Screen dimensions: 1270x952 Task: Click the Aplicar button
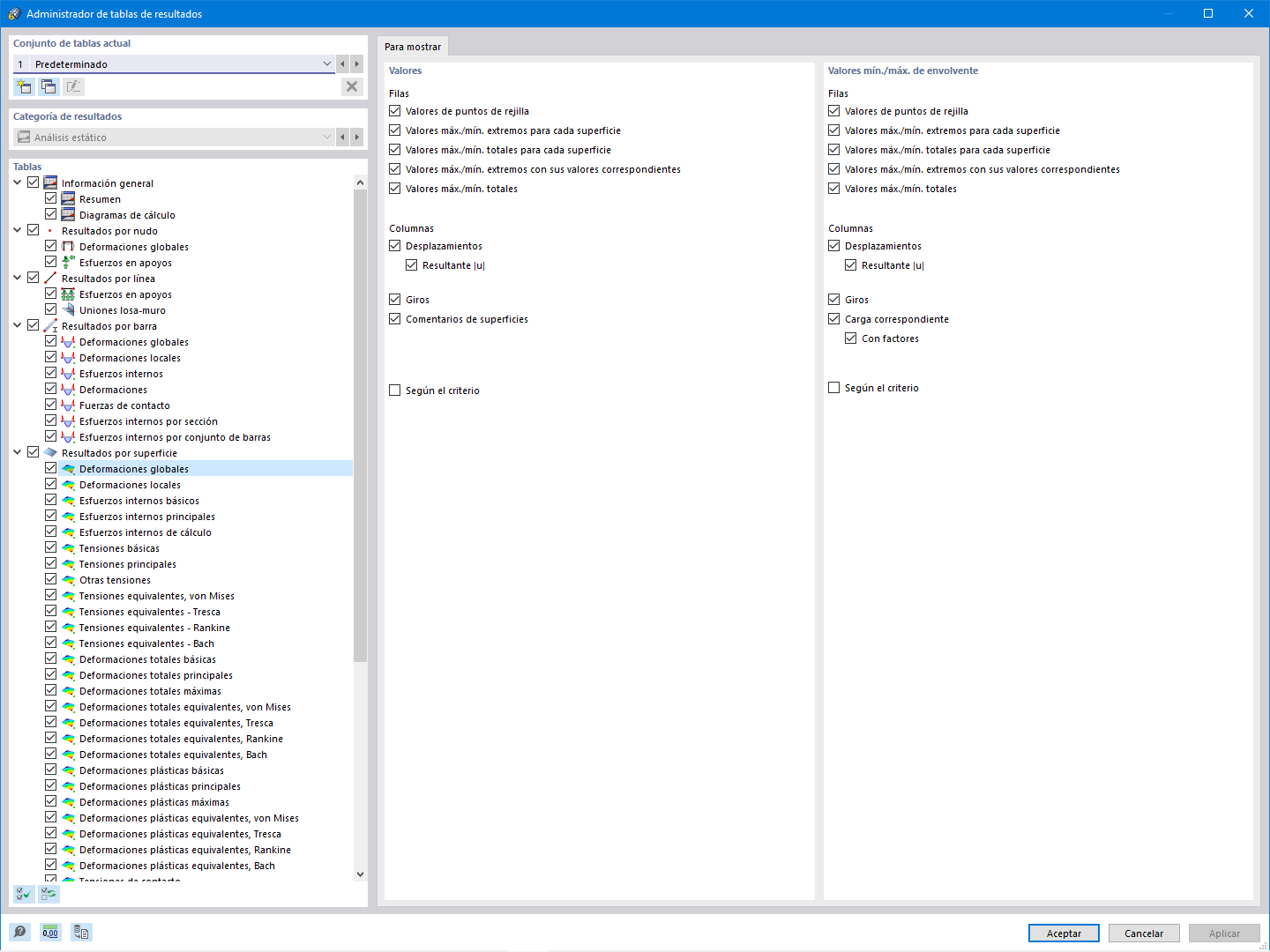pyautogui.click(x=1224, y=933)
